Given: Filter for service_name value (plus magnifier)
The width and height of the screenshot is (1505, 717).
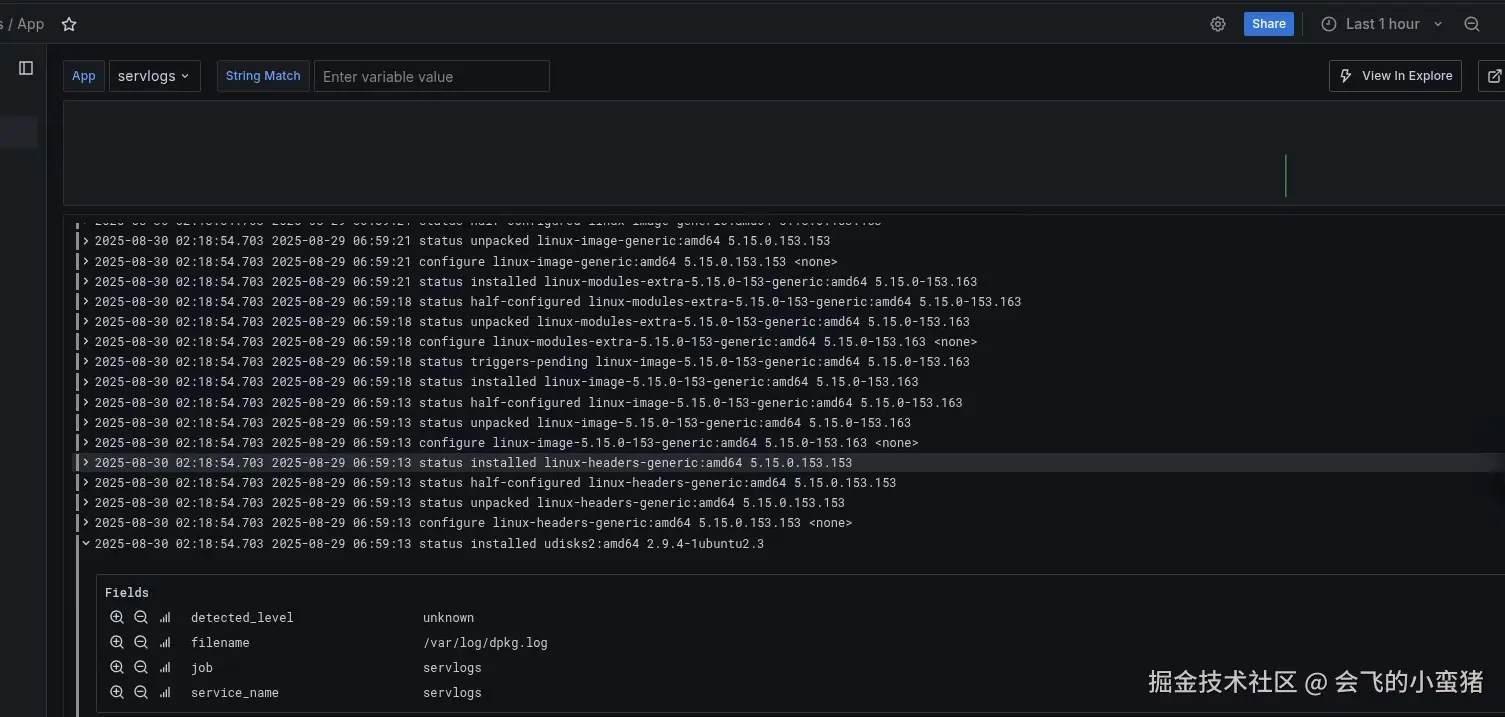Looking at the screenshot, I should pyautogui.click(x=117, y=692).
